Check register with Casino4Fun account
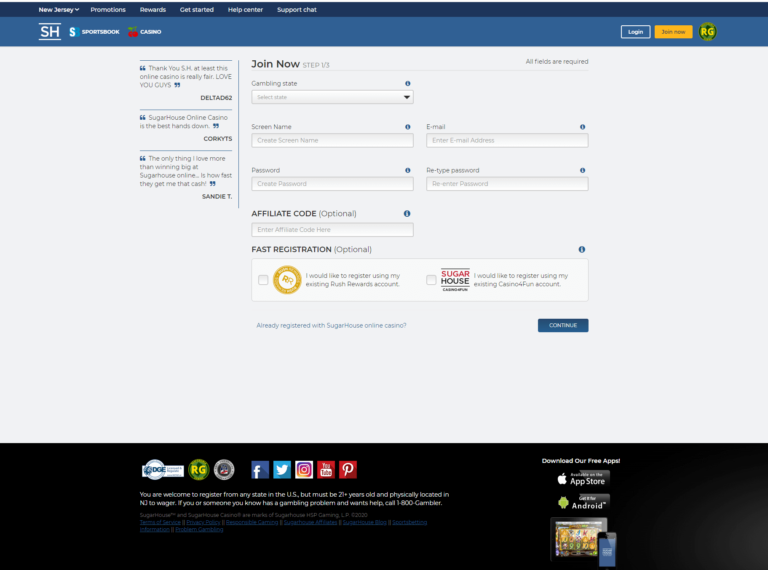This screenshot has height=570, width=768. click(431, 280)
